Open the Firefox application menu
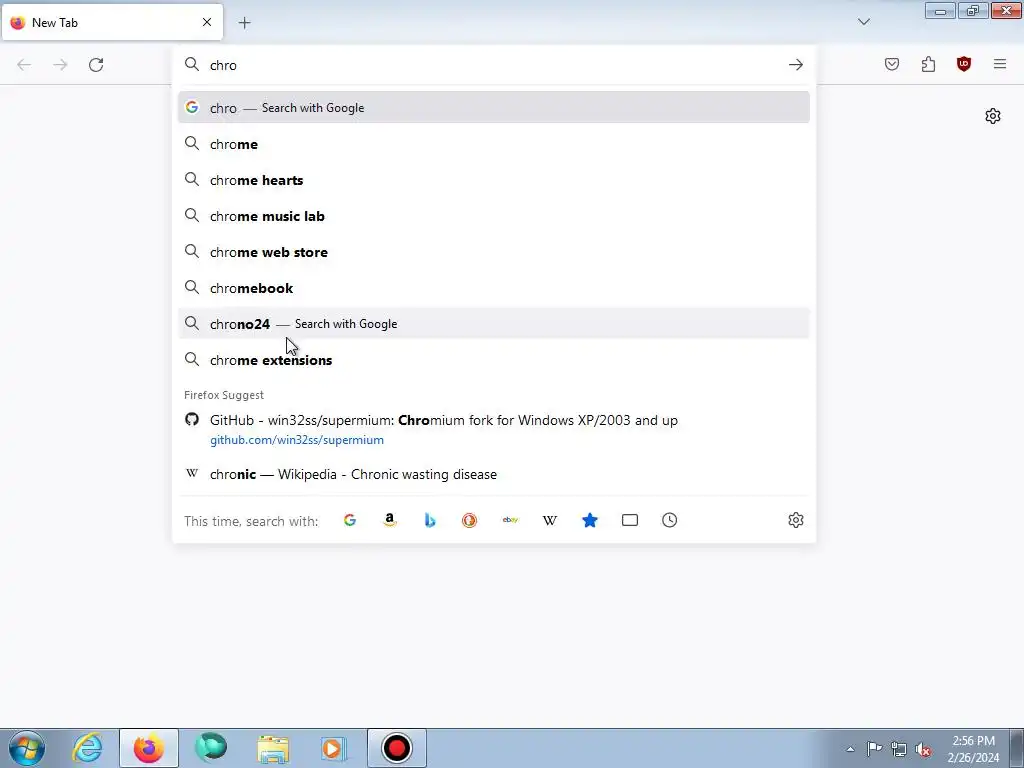 [x=1000, y=64]
